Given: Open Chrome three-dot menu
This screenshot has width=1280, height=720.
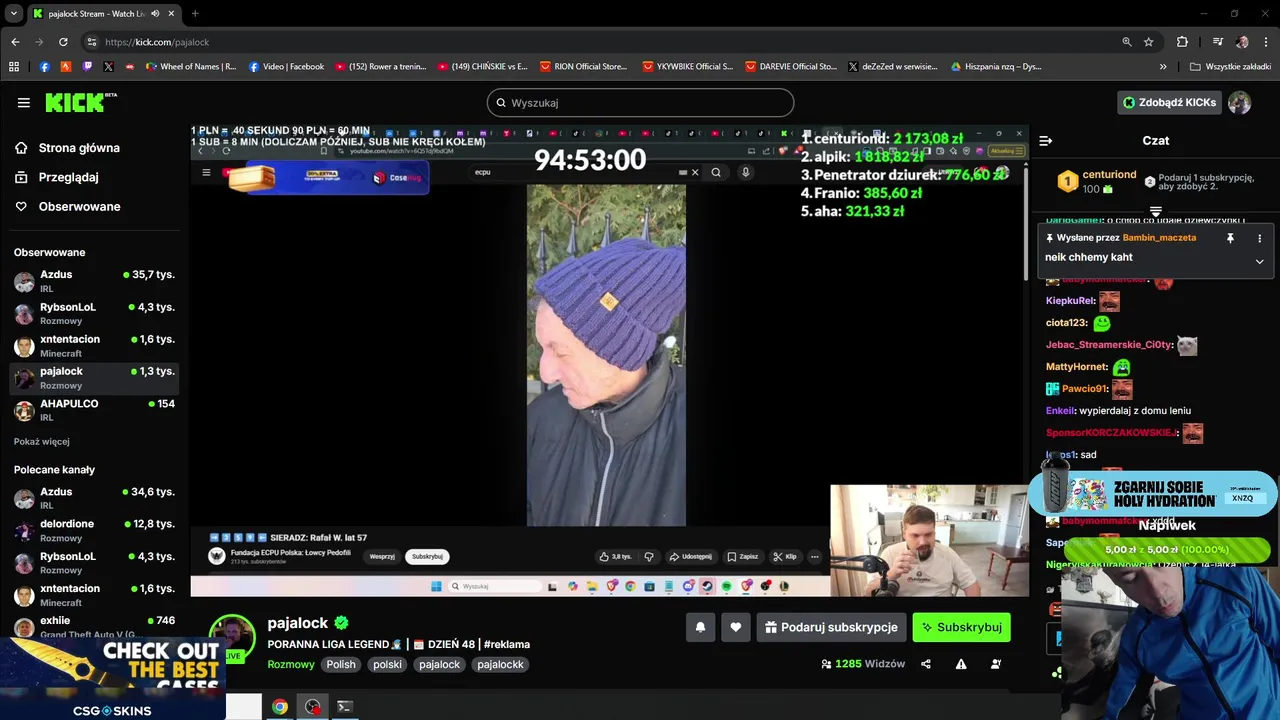Looking at the screenshot, I should (x=1266, y=42).
